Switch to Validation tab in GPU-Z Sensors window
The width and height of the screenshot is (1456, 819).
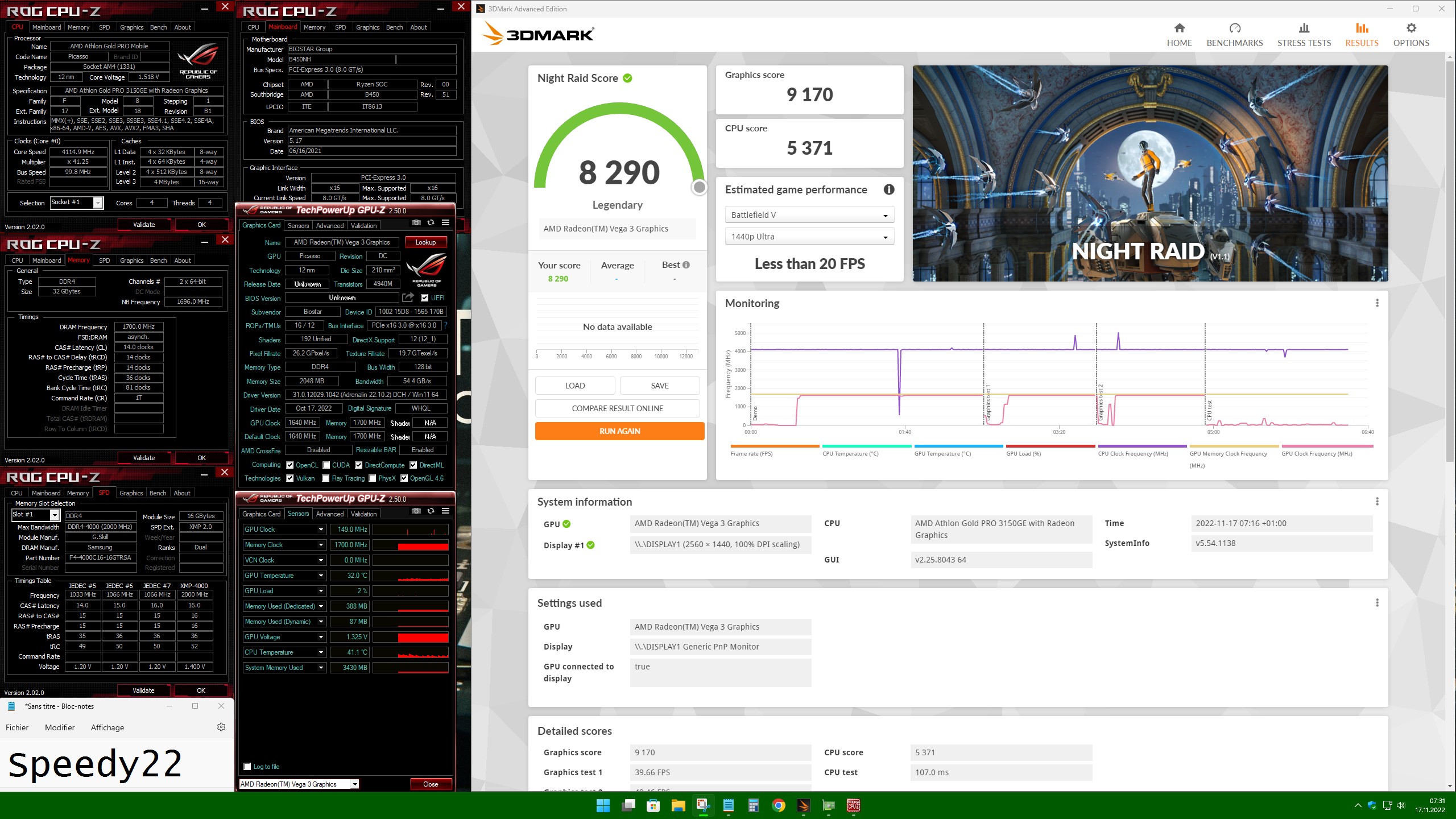pos(363,514)
